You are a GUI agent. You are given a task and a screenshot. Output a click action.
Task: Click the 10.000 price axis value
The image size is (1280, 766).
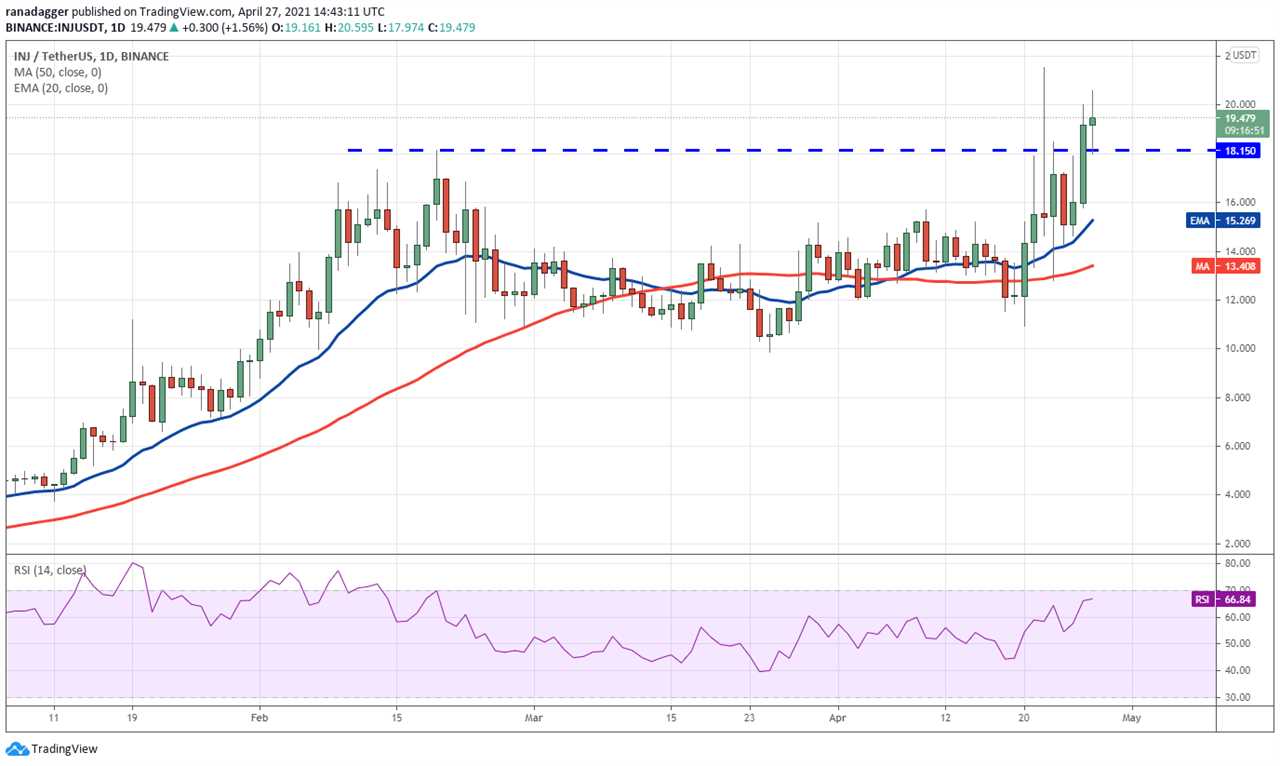tap(1241, 349)
